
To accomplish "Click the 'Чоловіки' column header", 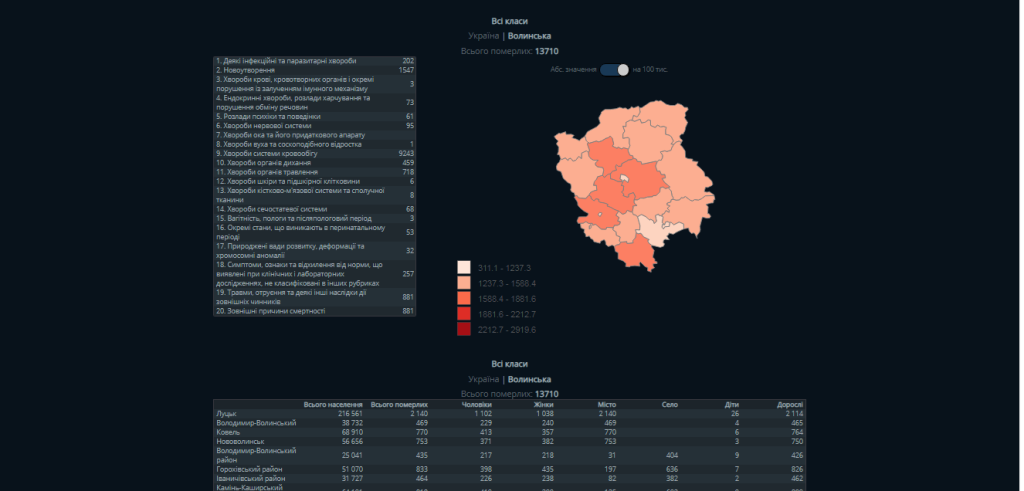I will [x=477, y=404].
